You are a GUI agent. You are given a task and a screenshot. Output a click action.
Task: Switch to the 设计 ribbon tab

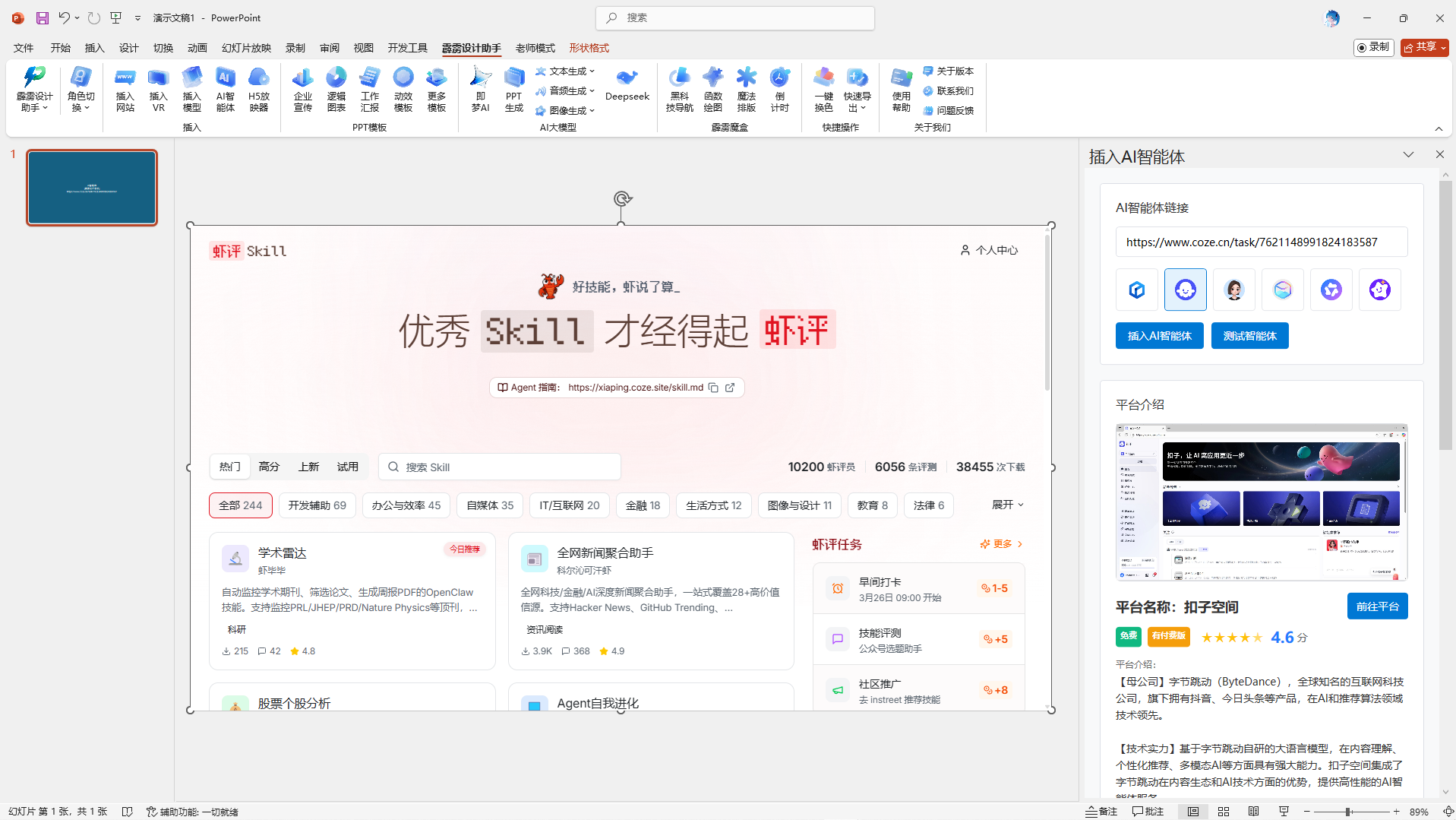click(x=128, y=48)
